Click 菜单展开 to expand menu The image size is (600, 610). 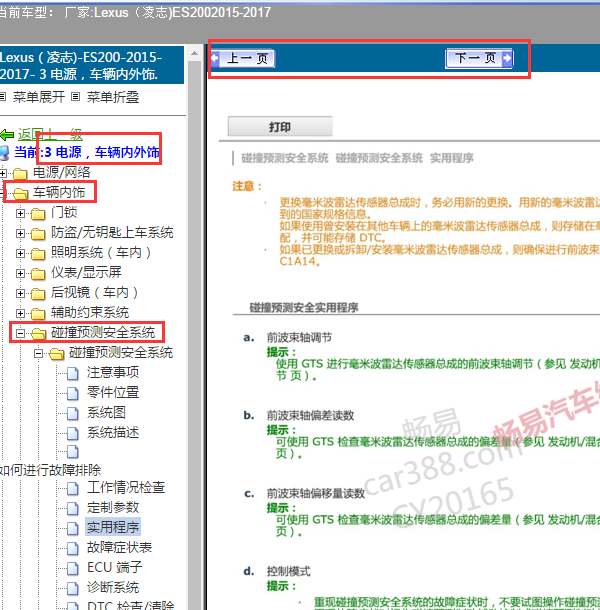pos(39,97)
